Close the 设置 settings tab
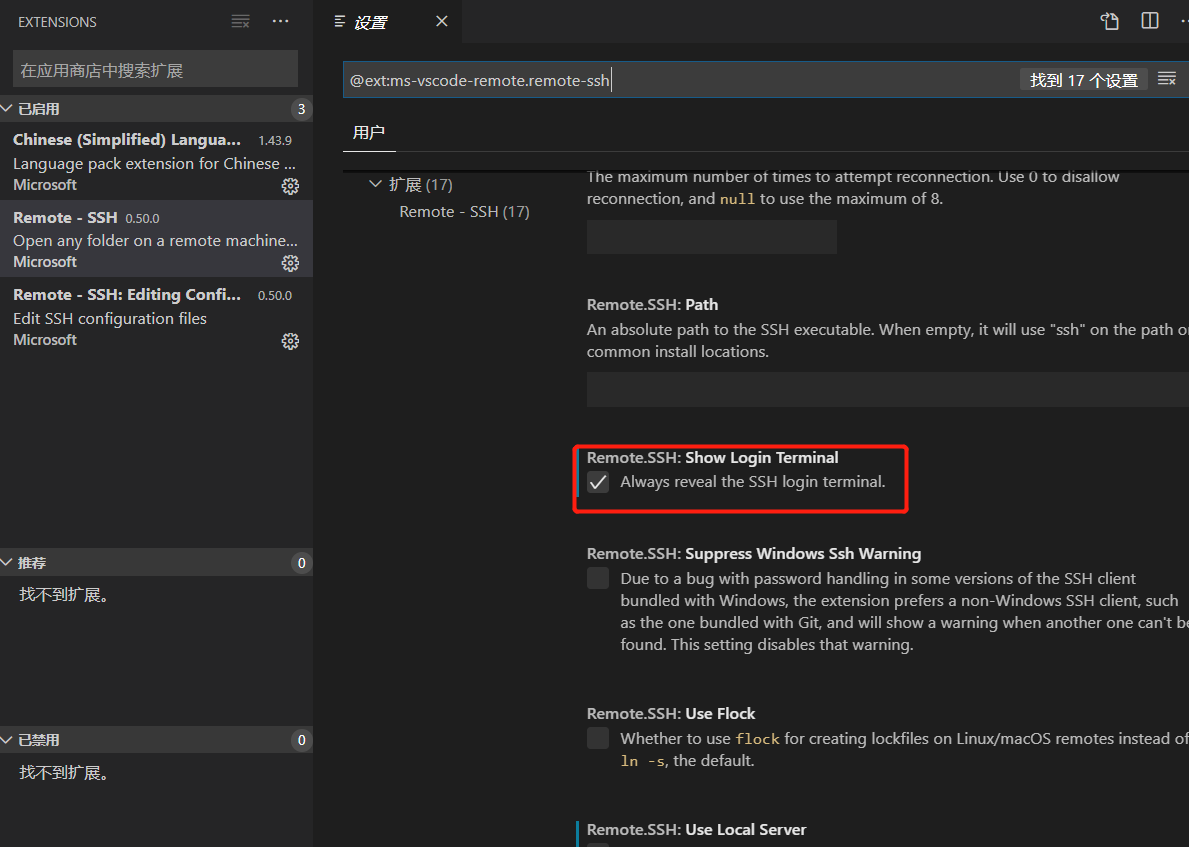This screenshot has height=847, width=1189. point(441,21)
